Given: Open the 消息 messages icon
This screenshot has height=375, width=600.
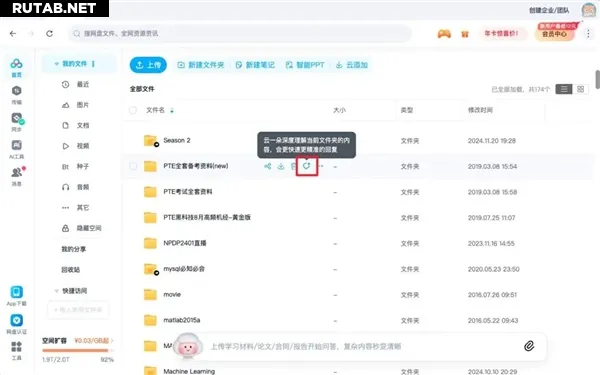Looking at the screenshot, I should (17, 172).
